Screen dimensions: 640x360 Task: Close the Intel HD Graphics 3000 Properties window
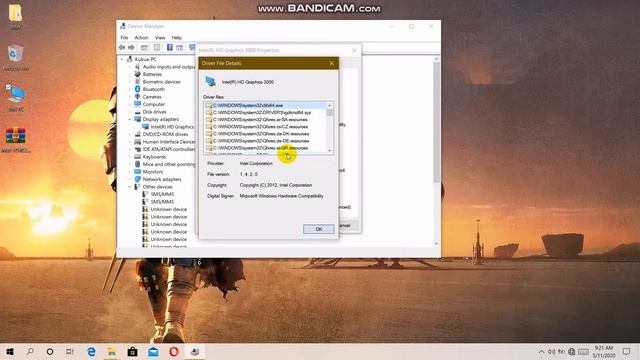coord(354,50)
